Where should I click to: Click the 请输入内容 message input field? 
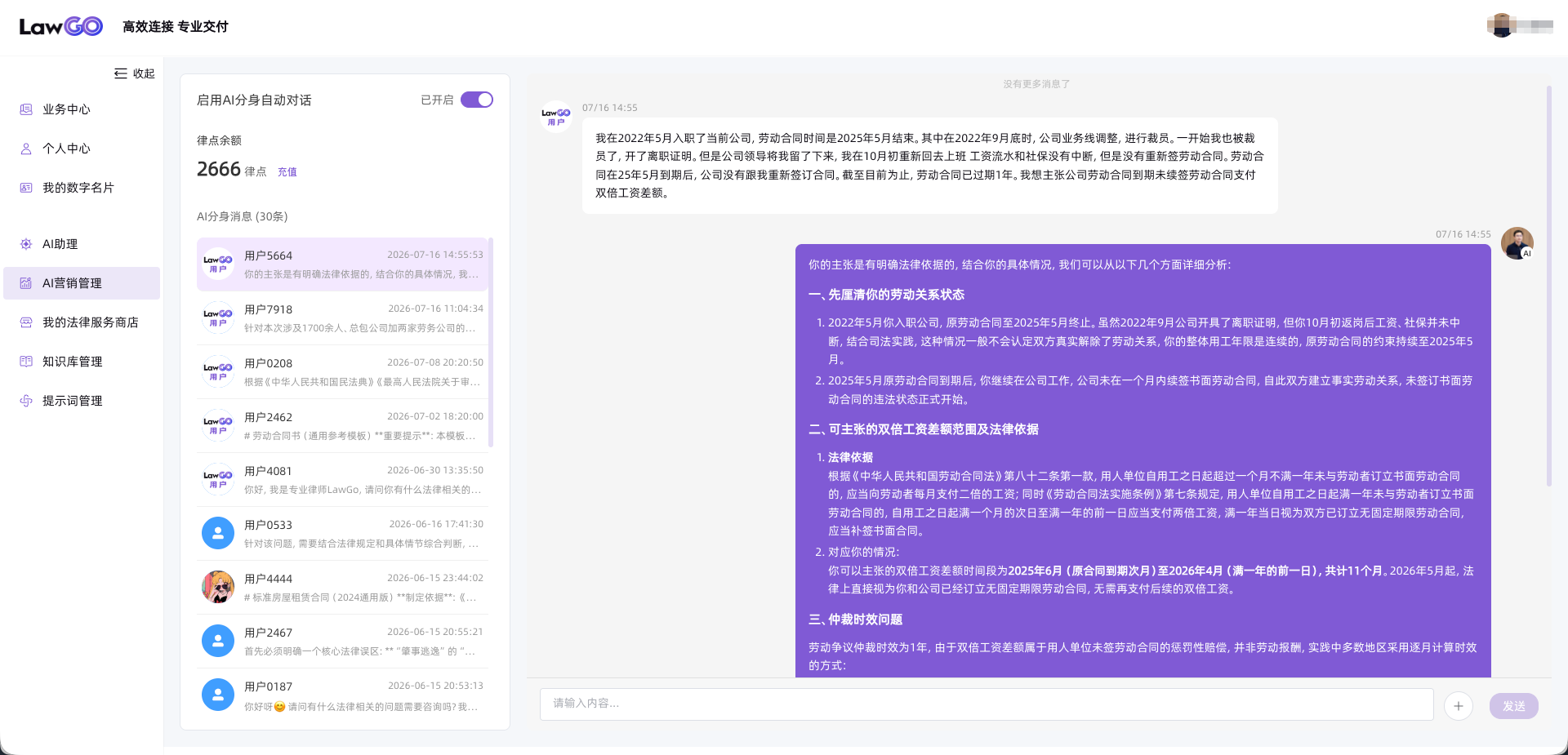point(987,704)
